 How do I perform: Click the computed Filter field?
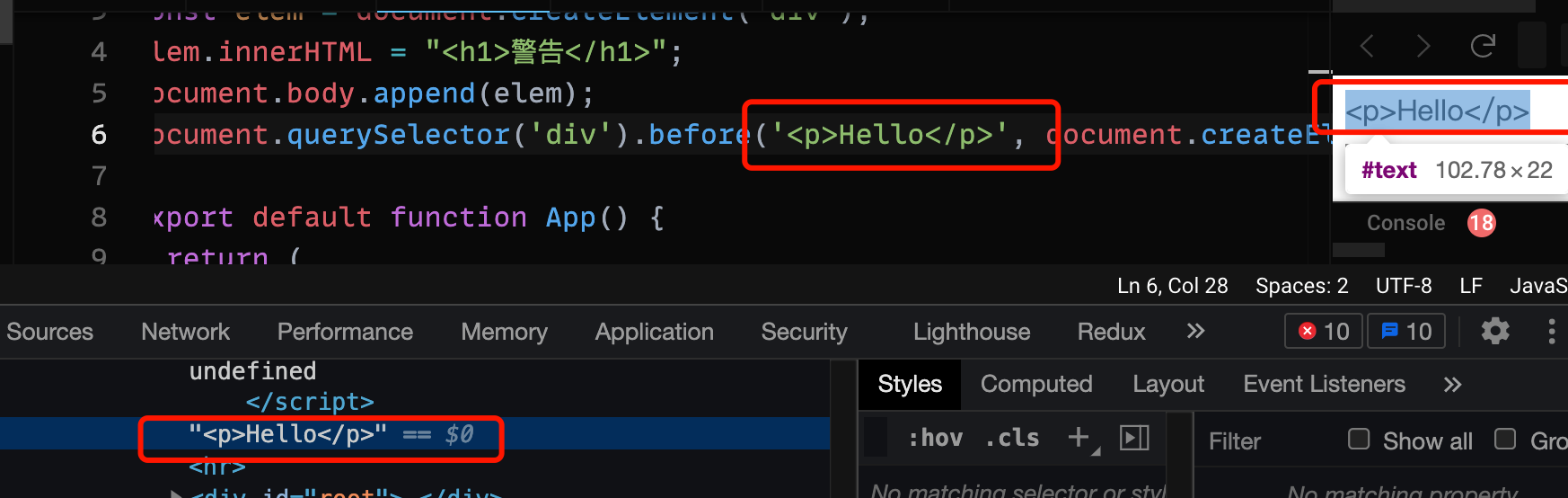[x=1266, y=440]
